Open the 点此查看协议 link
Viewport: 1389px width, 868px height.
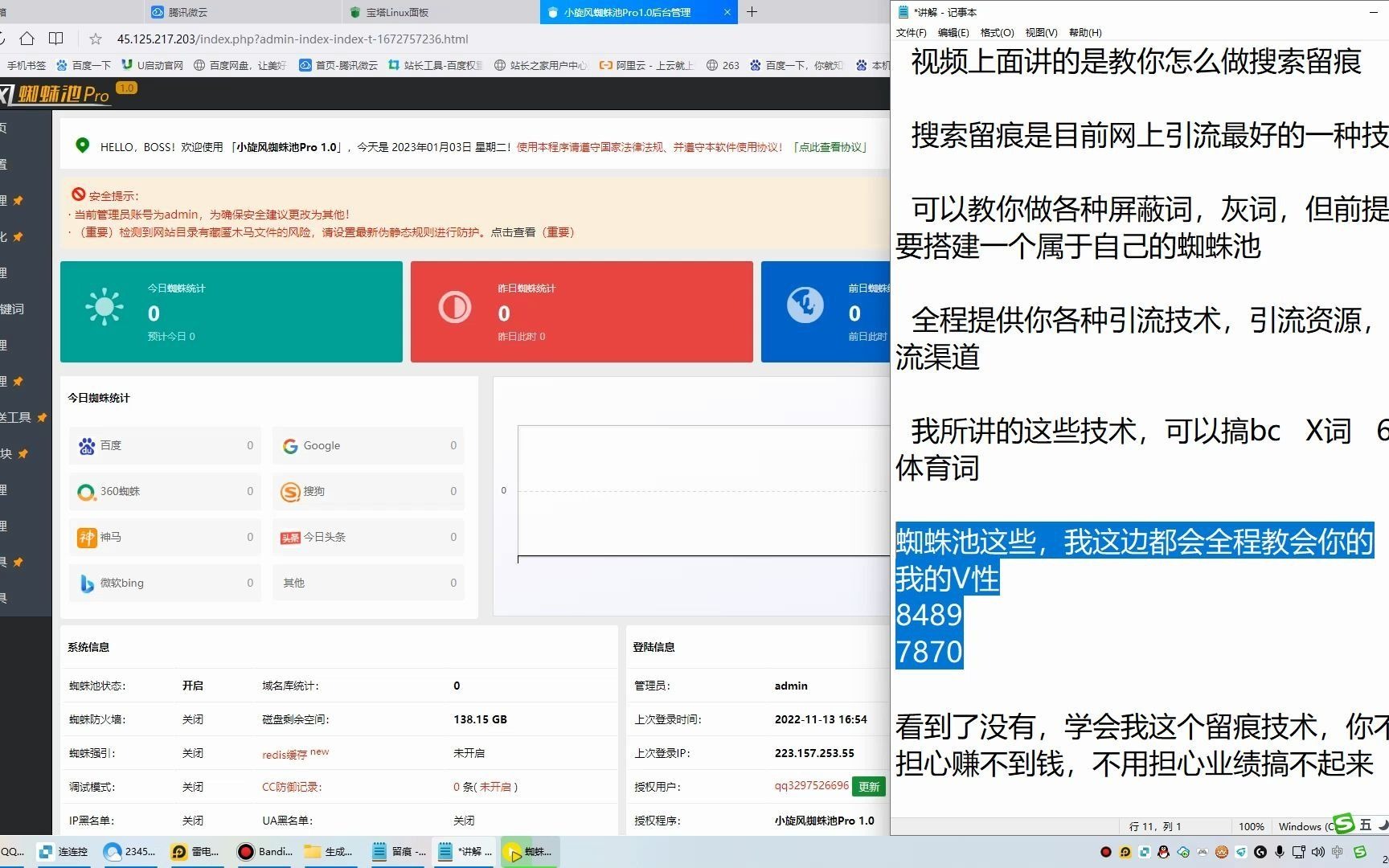pyautogui.click(x=831, y=147)
